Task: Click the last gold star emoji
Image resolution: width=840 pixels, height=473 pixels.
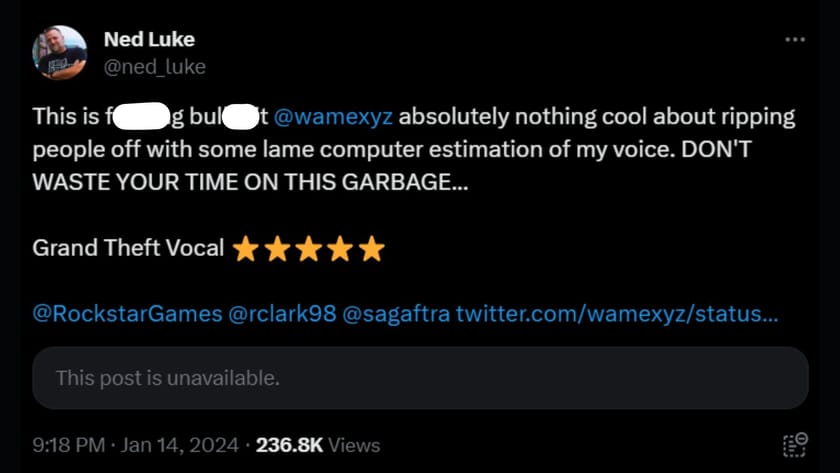Action: click(372, 249)
